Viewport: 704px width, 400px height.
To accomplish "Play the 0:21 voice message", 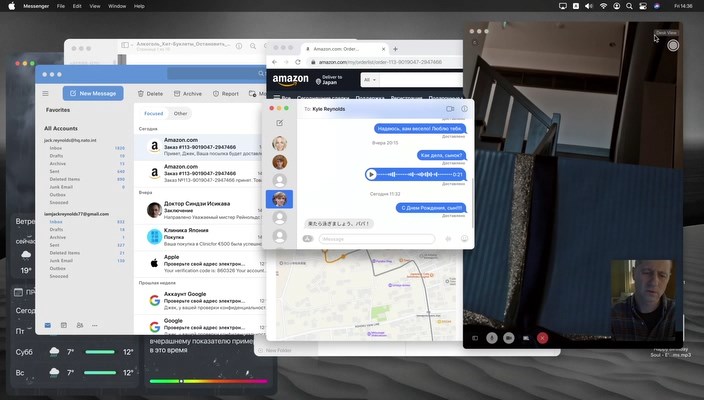I will (371, 174).
